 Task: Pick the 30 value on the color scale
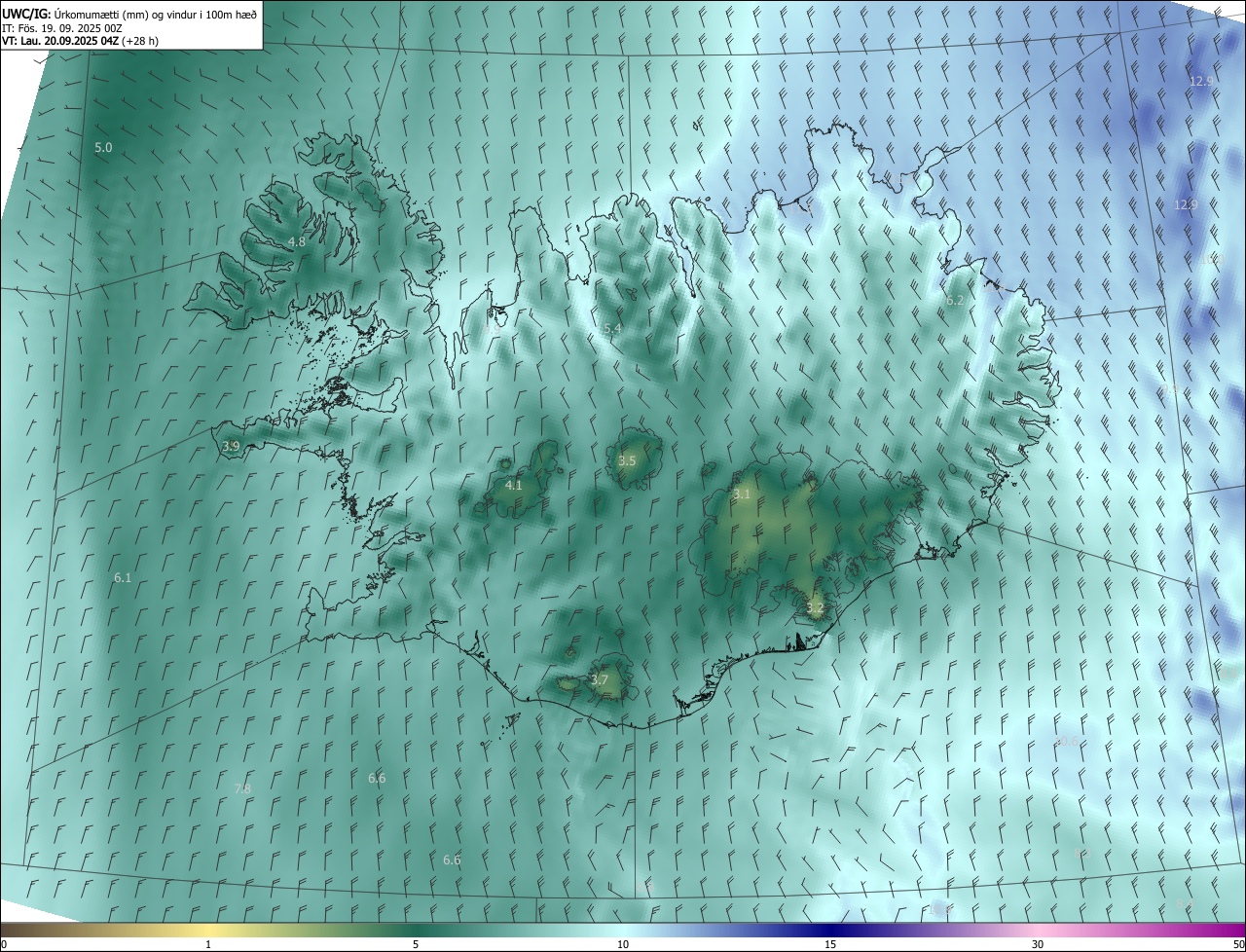click(1038, 944)
